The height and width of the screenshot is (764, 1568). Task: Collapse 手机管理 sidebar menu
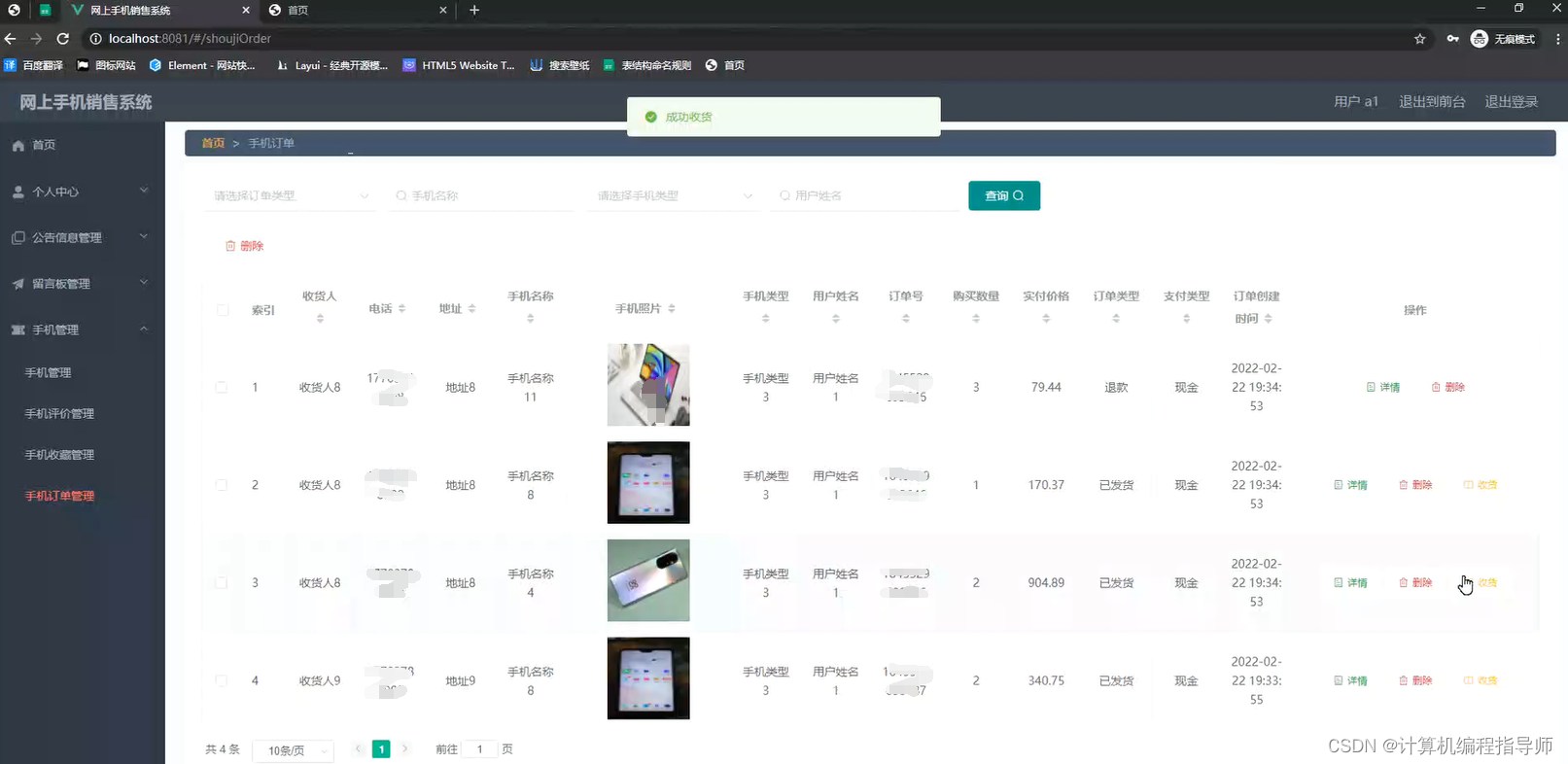[83, 330]
